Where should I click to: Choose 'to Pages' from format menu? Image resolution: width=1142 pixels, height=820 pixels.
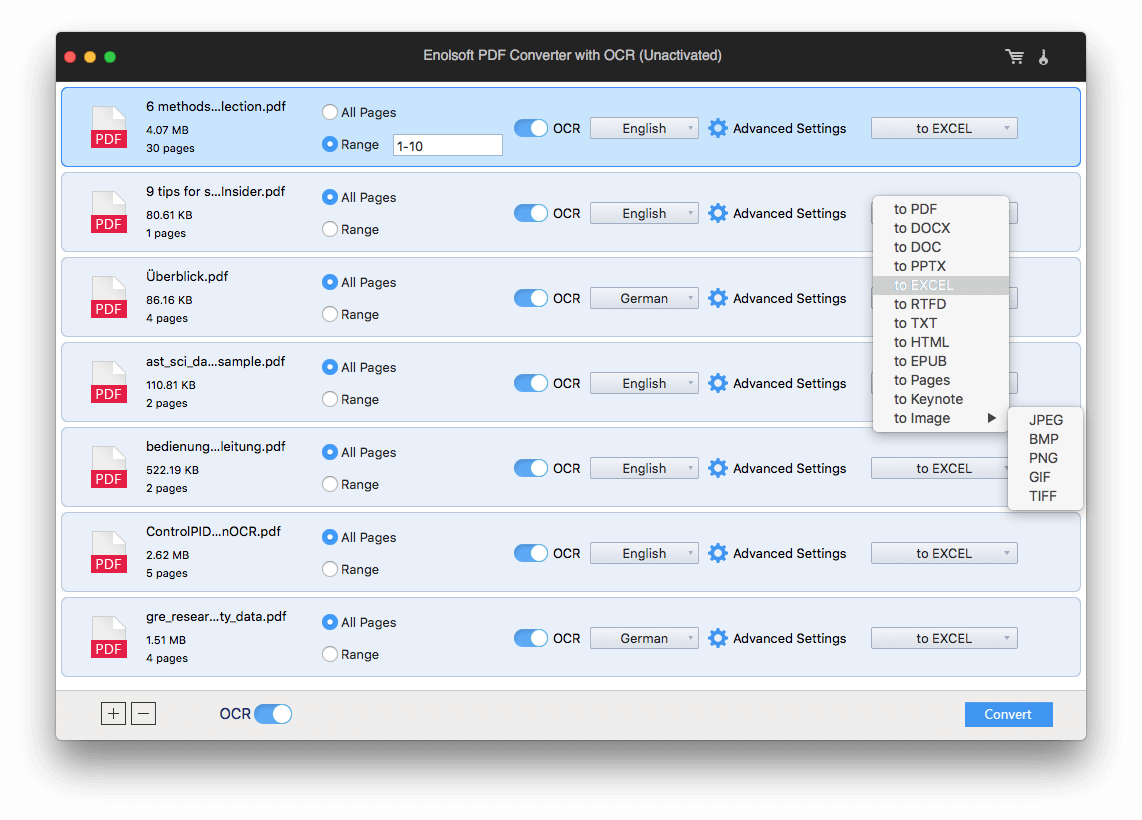pos(941,380)
